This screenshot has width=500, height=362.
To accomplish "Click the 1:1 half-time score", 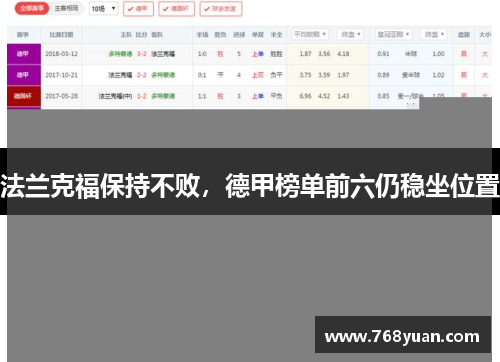I will click(x=202, y=96).
